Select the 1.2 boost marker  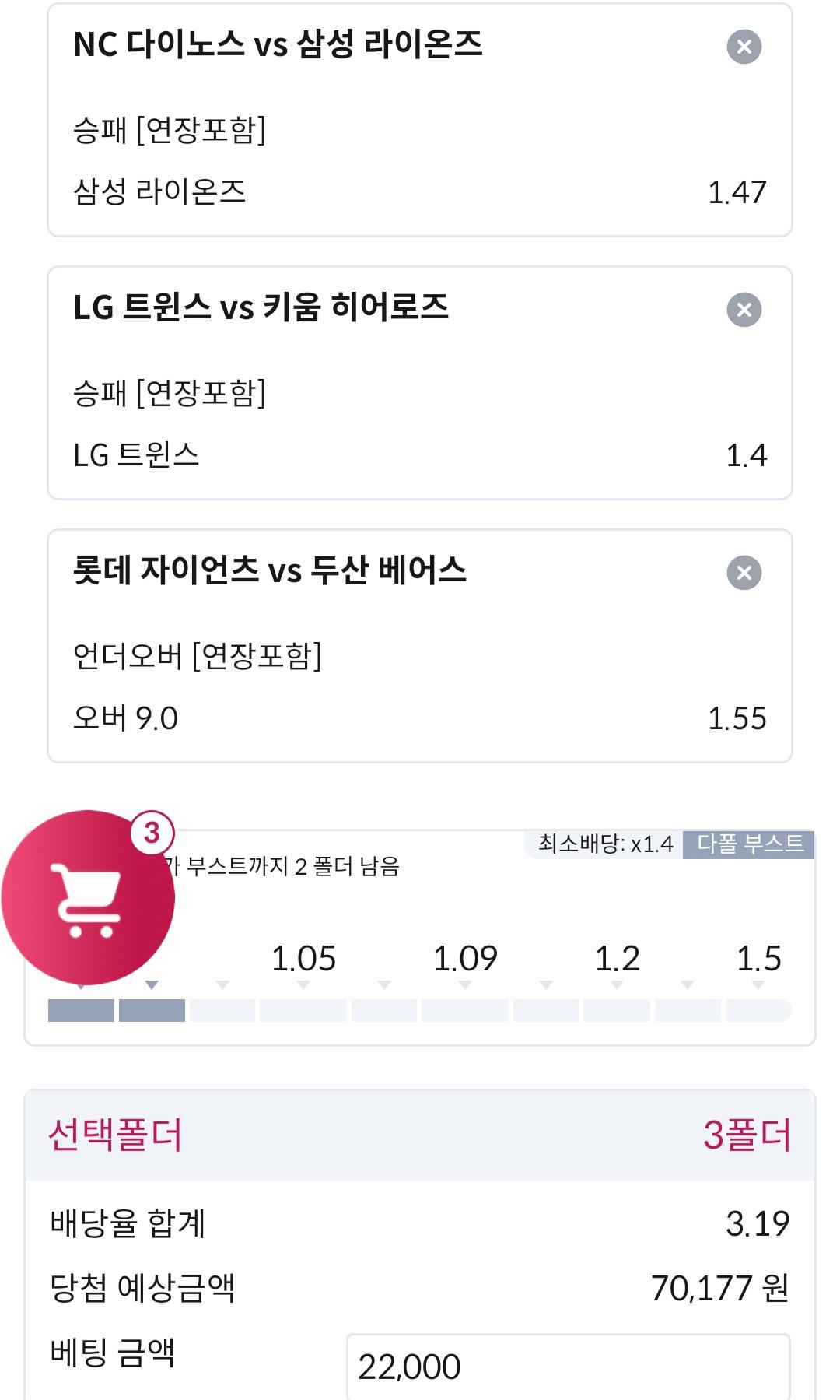coord(617,959)
